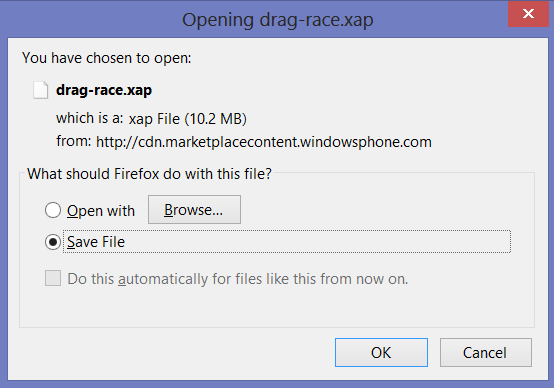Close the dialog with the red X
Viewport: 554px width, 388px height.
point(528,14)
